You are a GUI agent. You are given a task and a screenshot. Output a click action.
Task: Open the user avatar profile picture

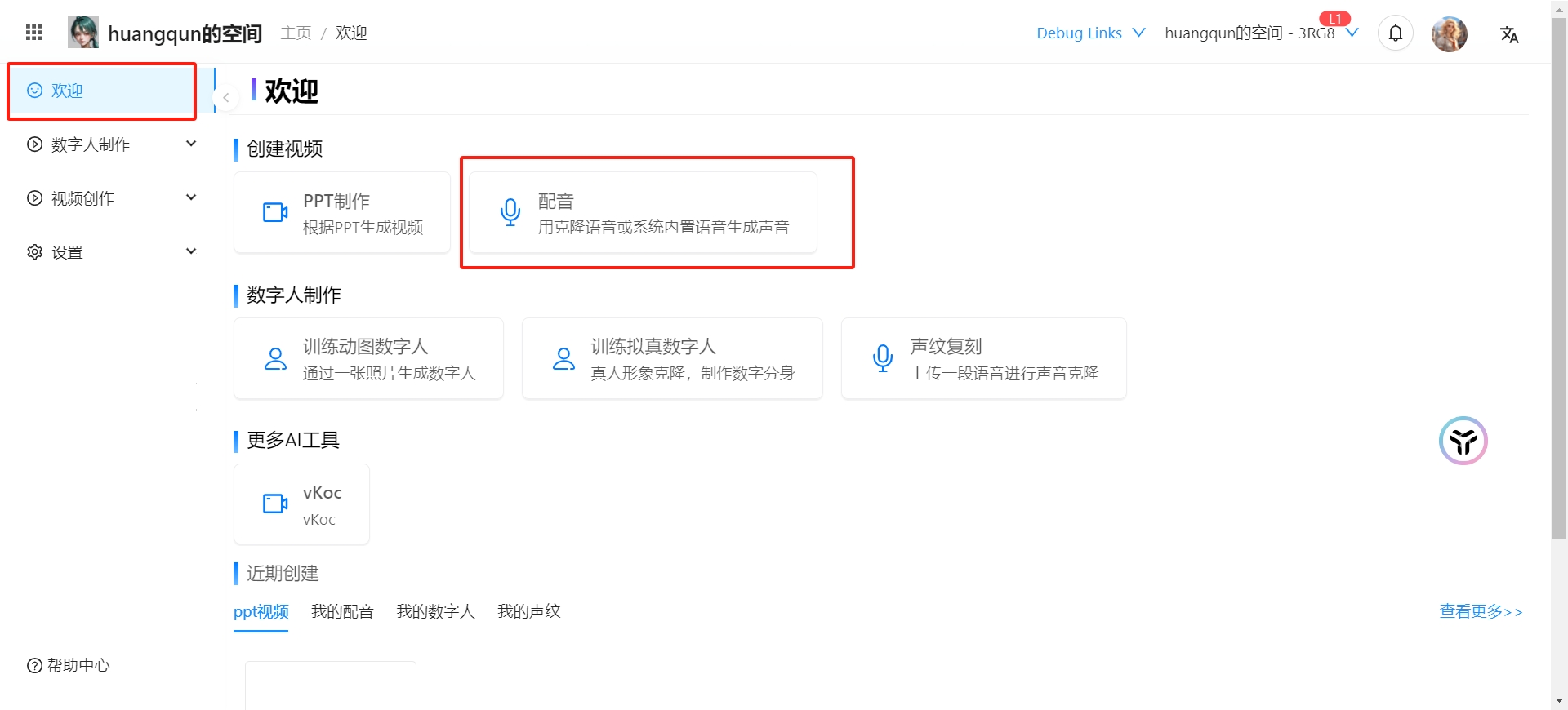(x=1449, y=34)
